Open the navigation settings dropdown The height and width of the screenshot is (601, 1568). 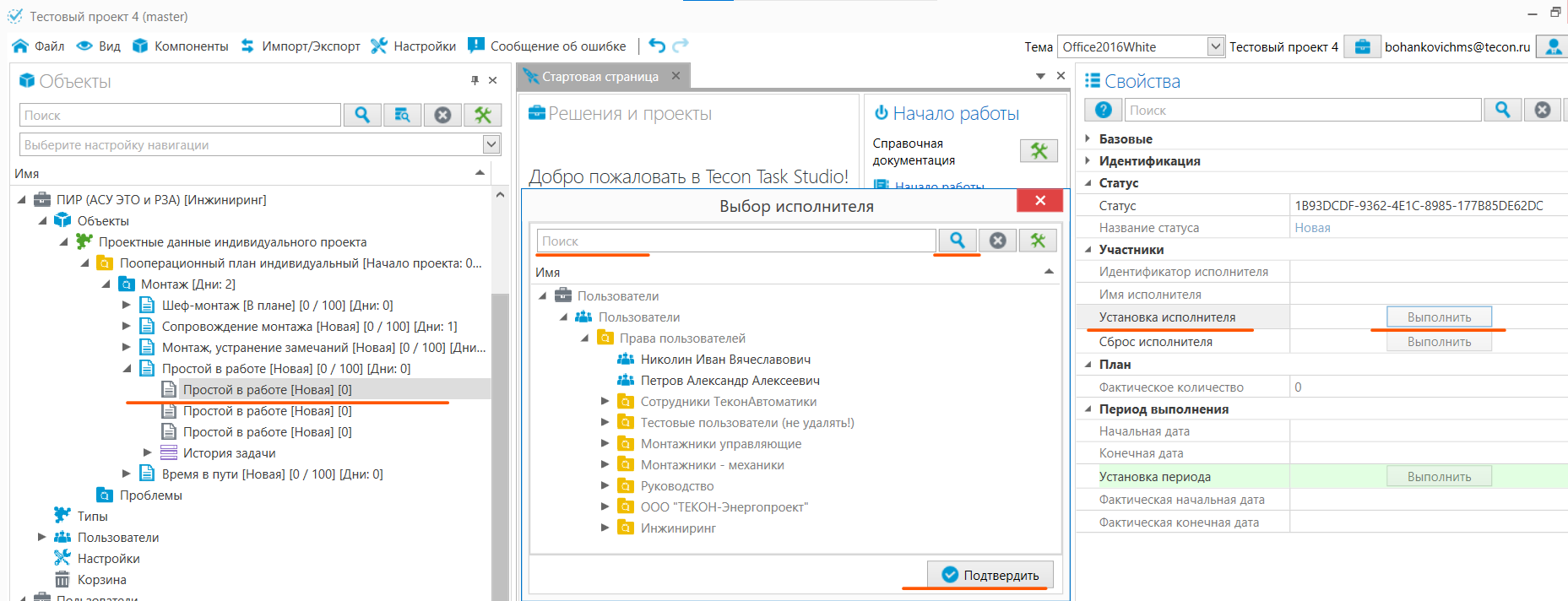click(491, 144)
